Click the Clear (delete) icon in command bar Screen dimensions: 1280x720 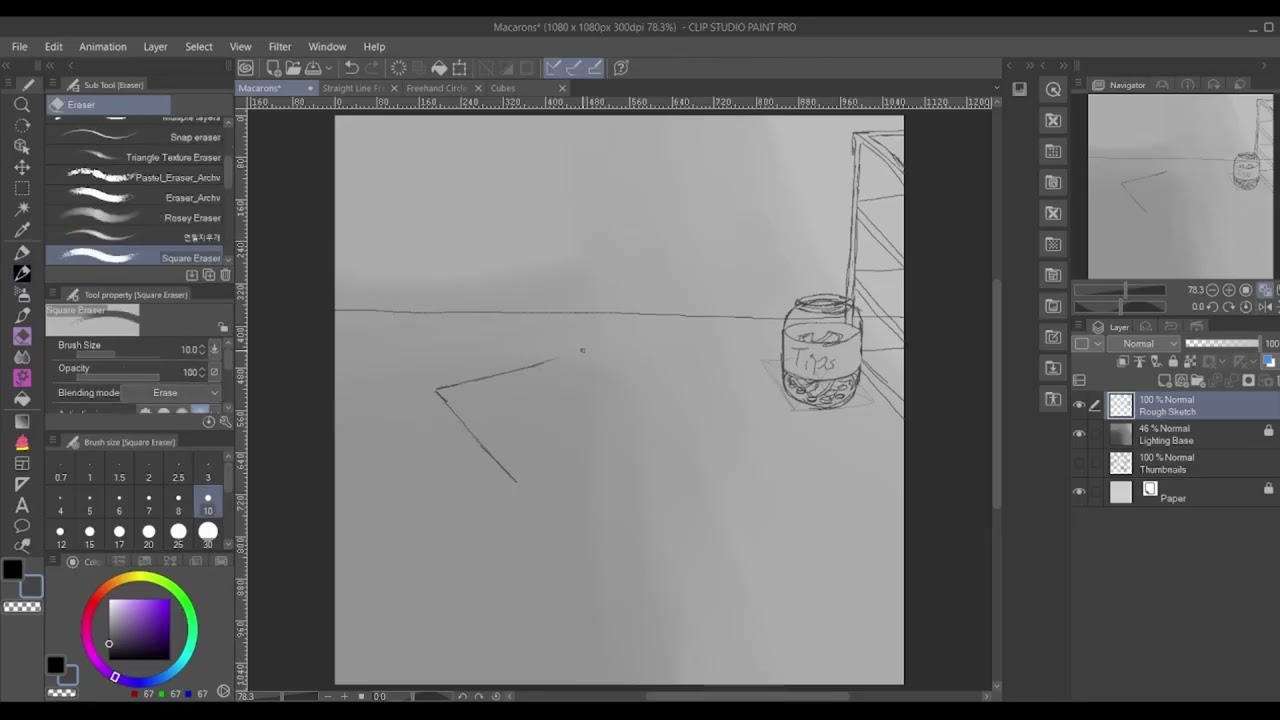pyautogui.click(x=398, y=68)
